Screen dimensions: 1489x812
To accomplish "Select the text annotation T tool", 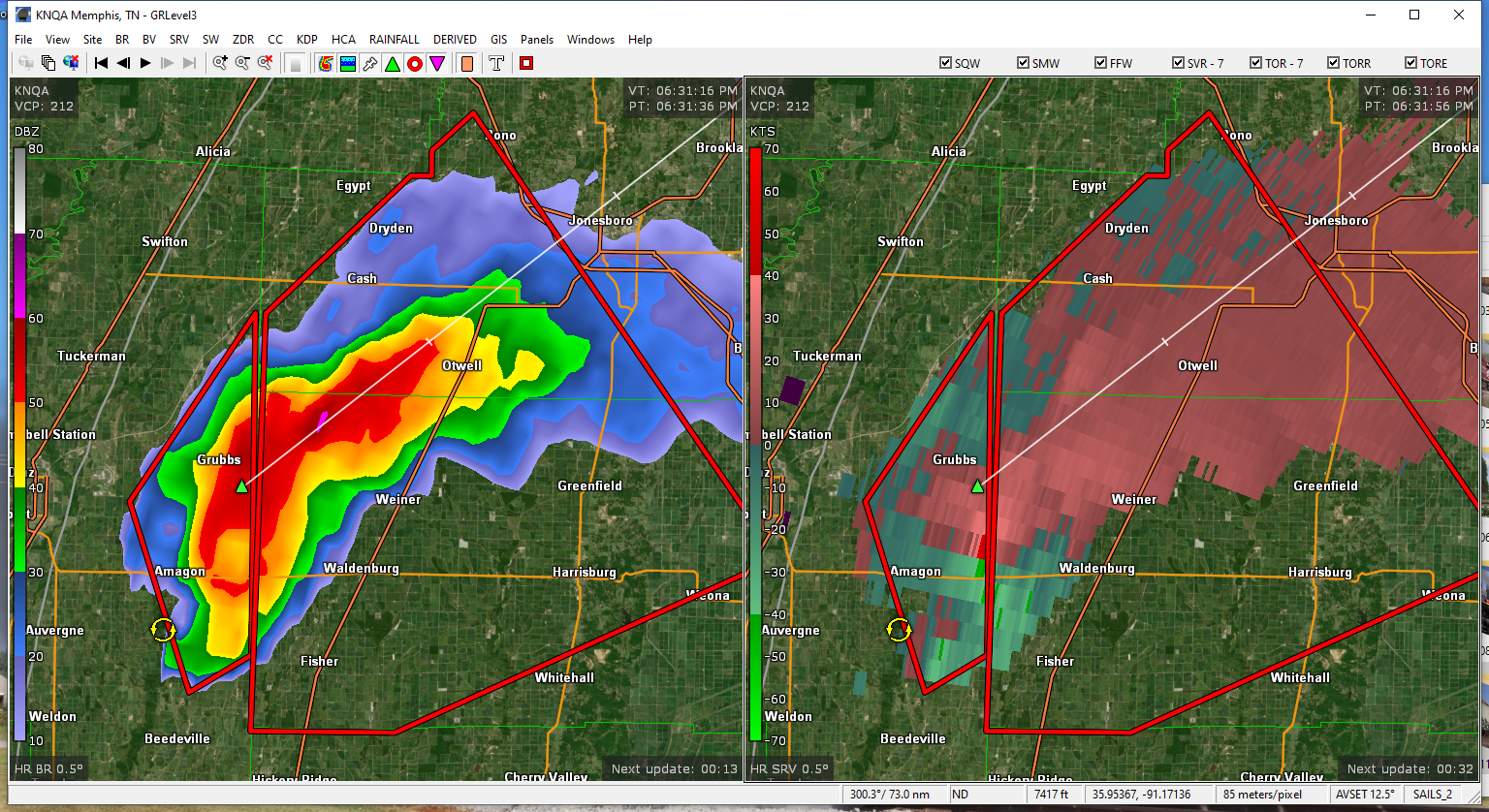I will tap(496, 63).
